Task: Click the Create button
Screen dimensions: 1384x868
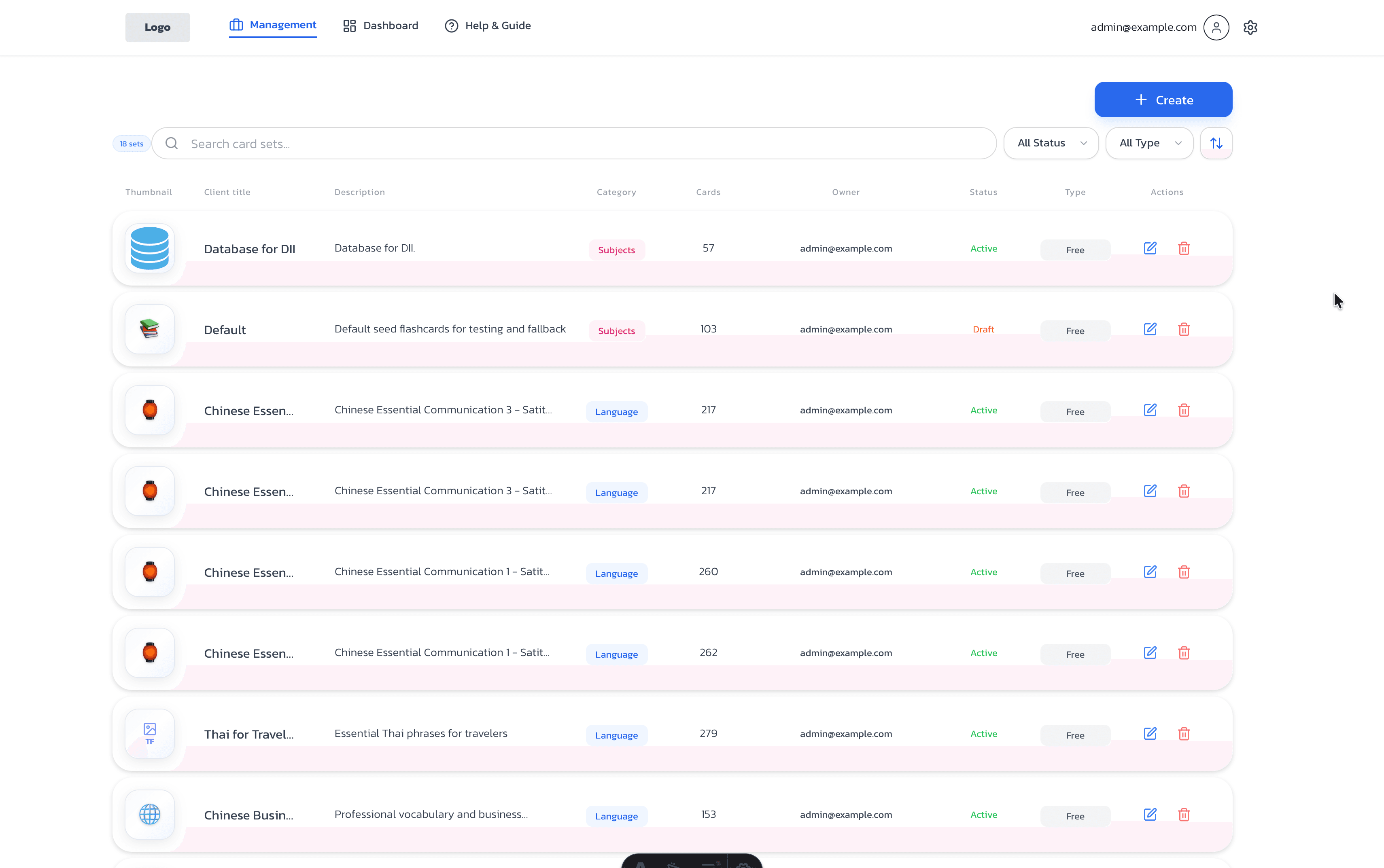Action: 1163,100
